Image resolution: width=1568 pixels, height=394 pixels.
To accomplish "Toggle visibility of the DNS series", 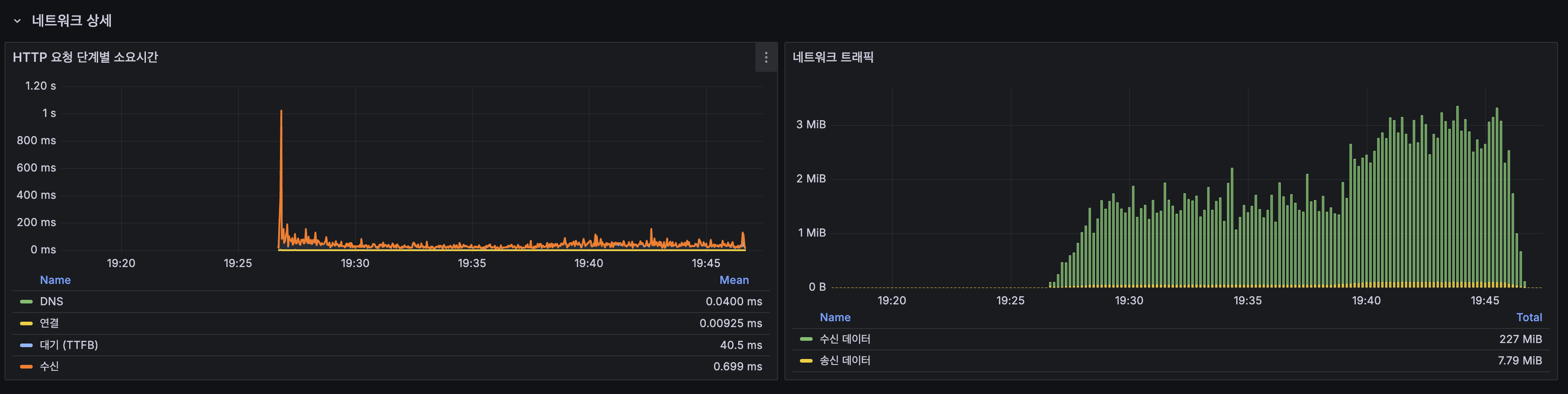I will [52, 302].
